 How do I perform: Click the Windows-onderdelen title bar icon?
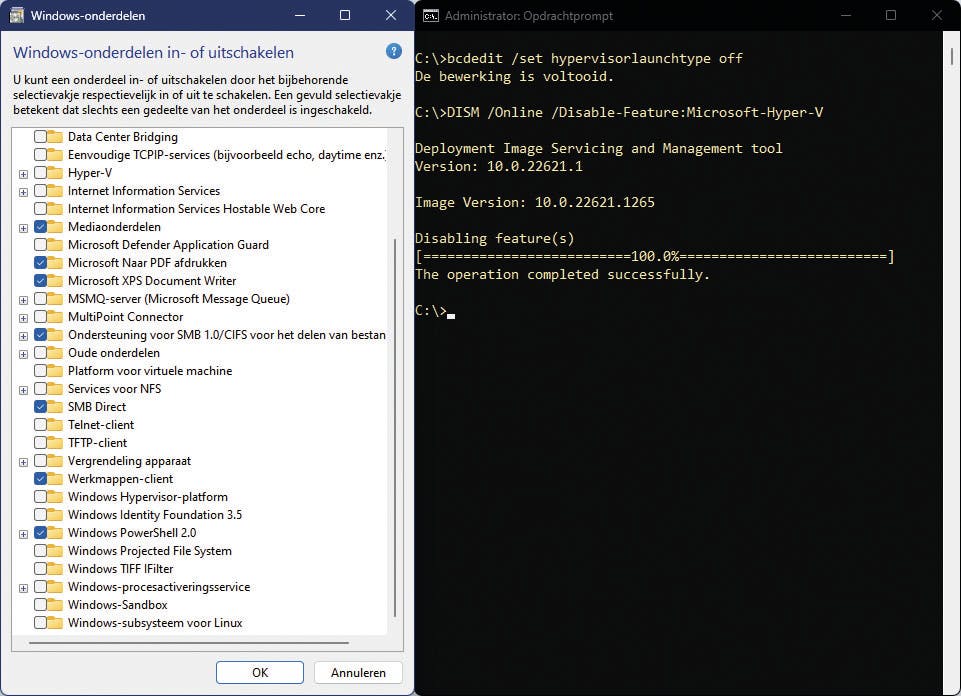pos(17,15)
